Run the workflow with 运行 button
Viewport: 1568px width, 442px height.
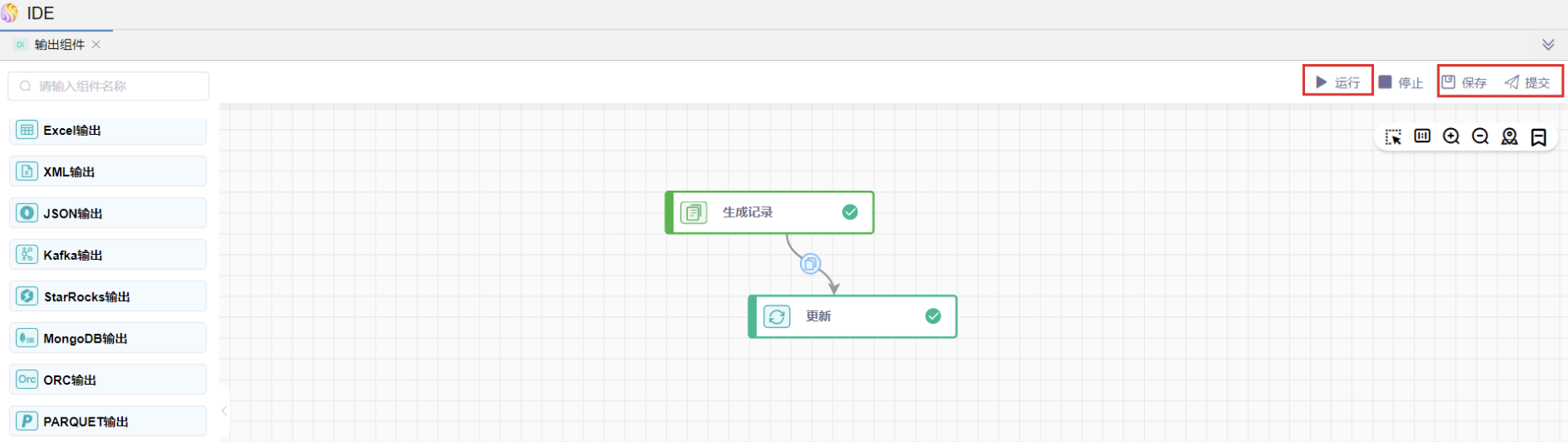1338,83
